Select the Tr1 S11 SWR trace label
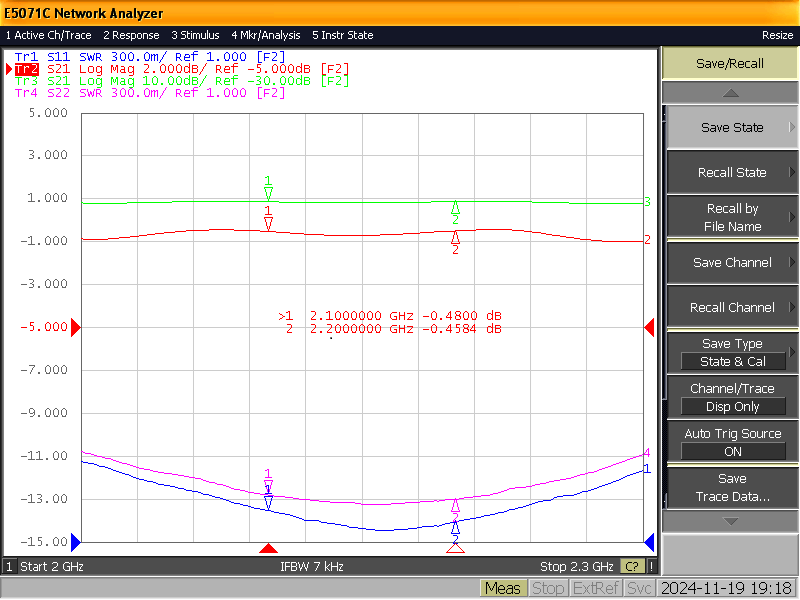800x600 pixels. point(150,57)
